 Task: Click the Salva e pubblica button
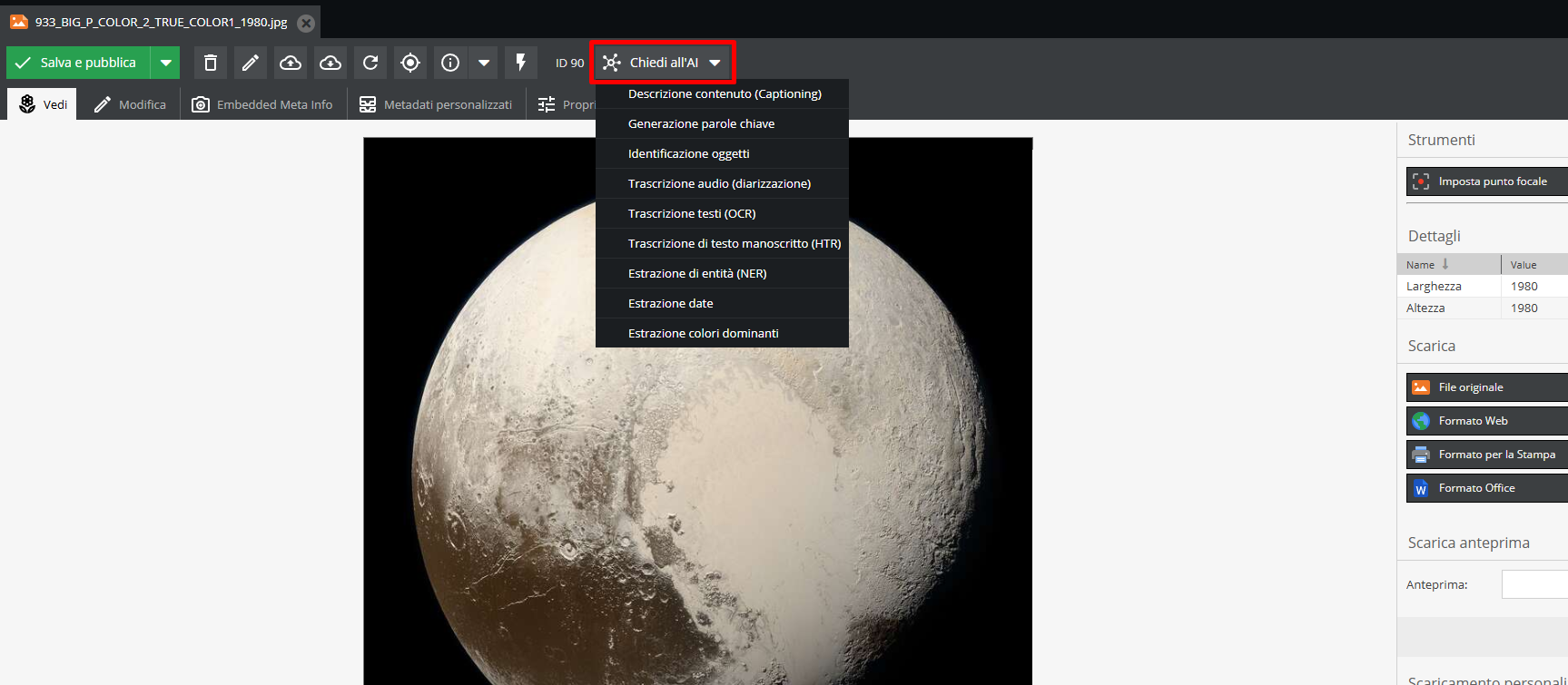pos(80,63)
